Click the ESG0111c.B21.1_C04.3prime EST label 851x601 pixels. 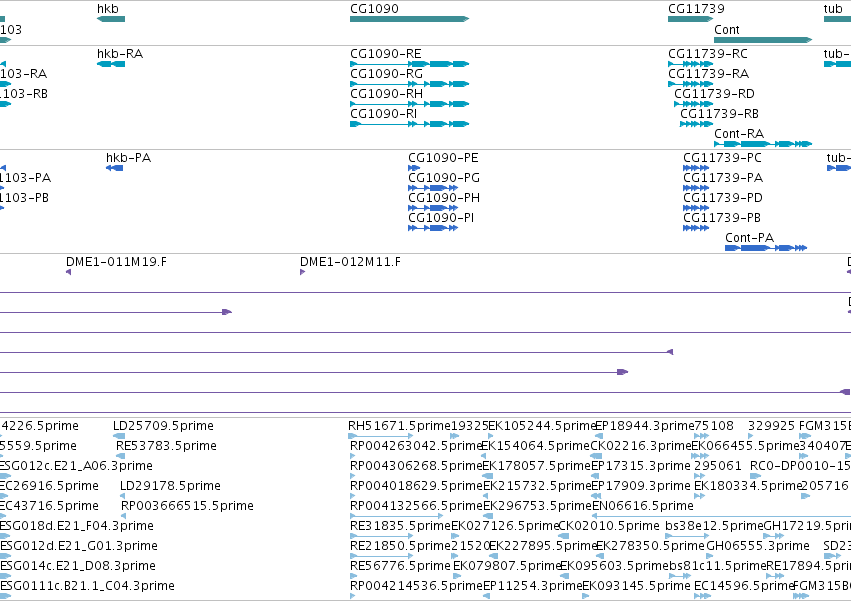[87, 586]
